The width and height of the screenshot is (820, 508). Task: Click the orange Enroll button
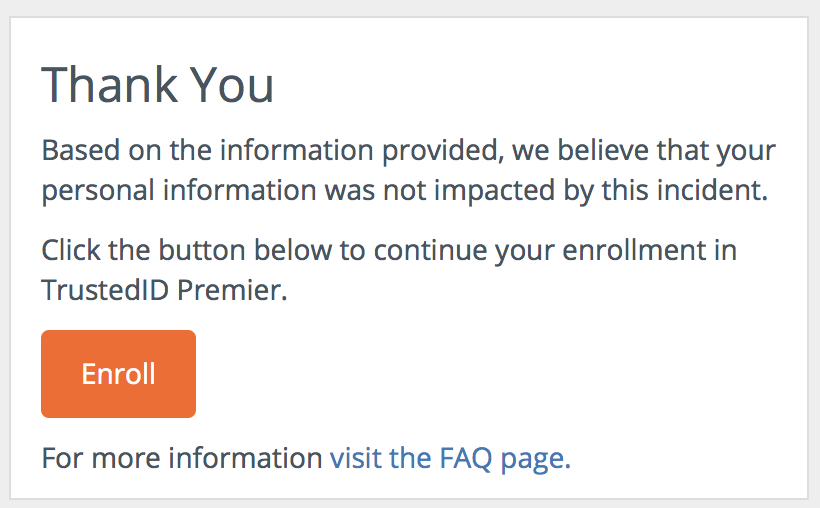(118, 373)
